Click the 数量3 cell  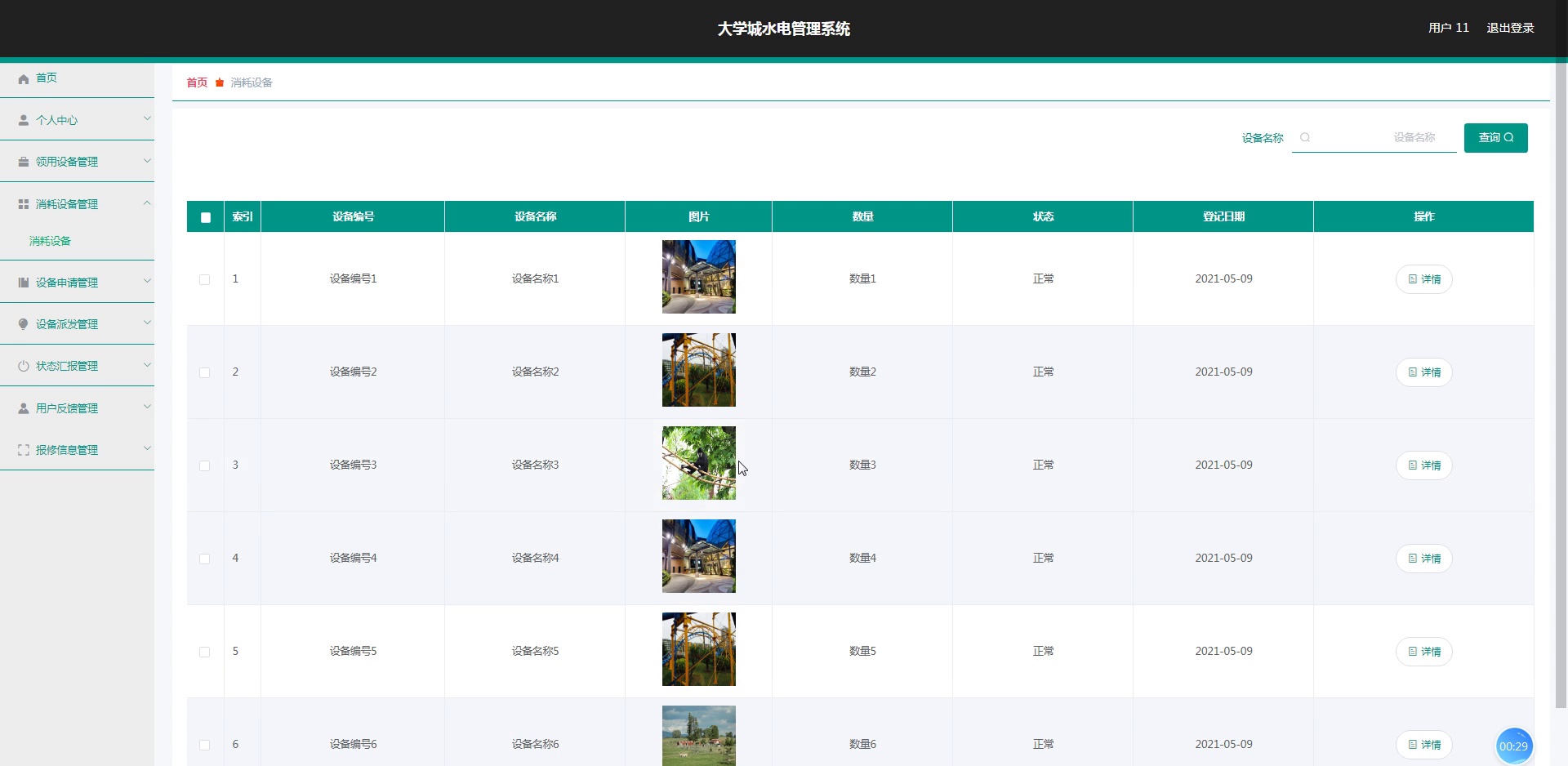coord(862,465)
